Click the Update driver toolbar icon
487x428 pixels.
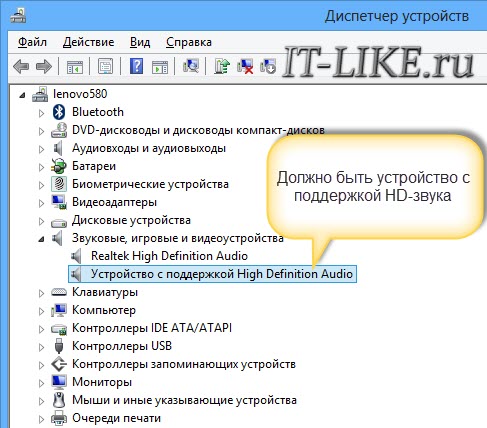pyautogui.click(x=222, y=66)
